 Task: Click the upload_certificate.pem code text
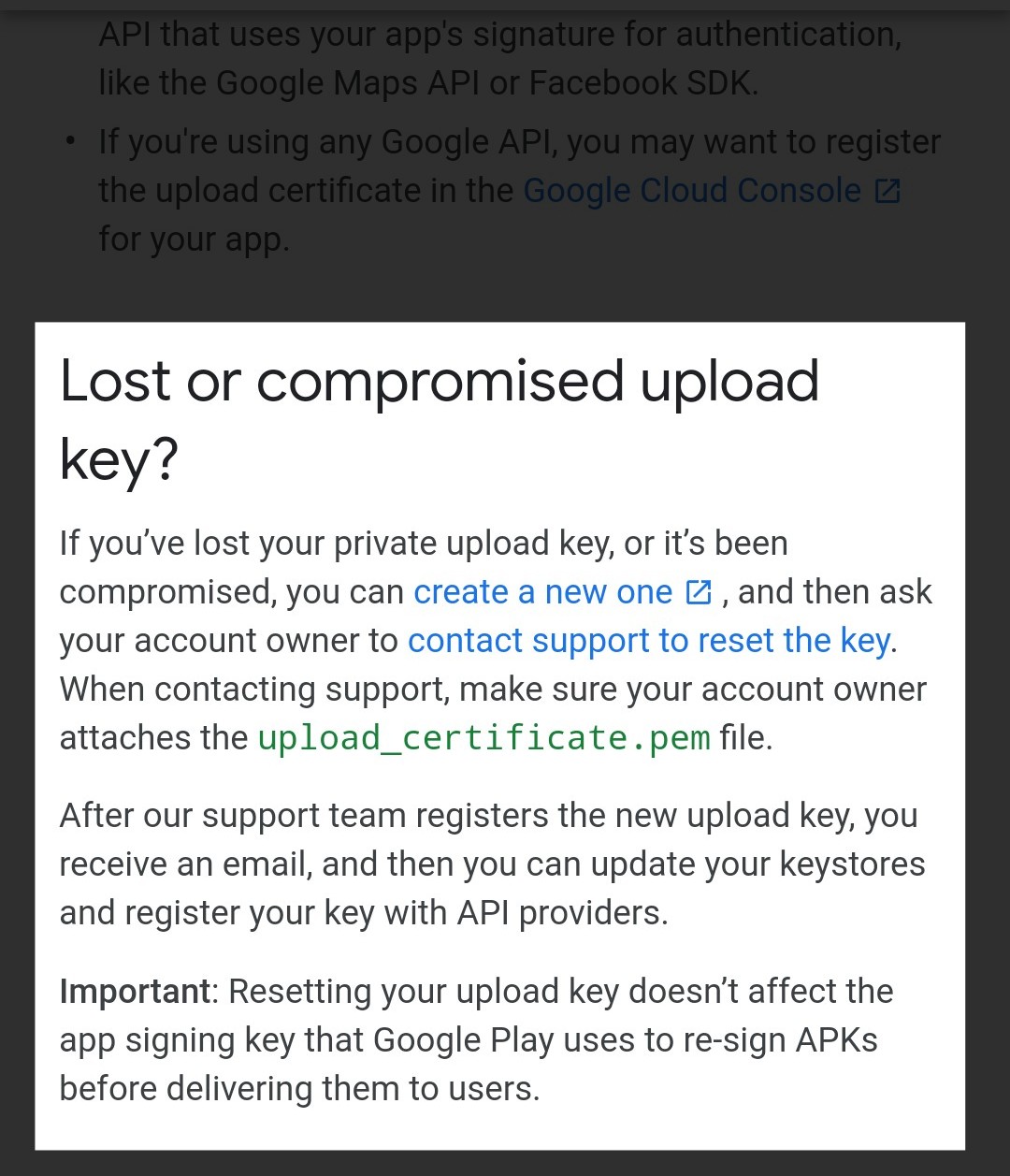click(484, 738)
